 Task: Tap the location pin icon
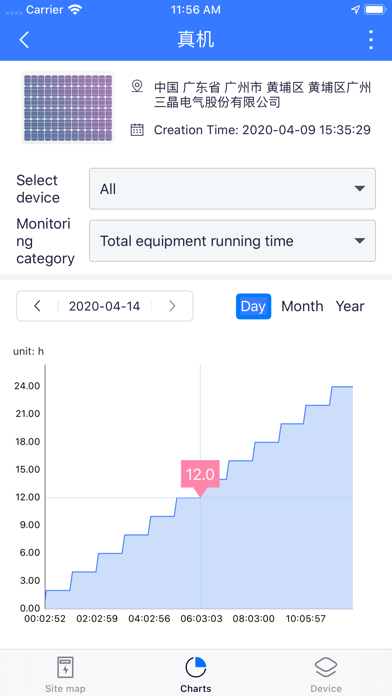click(137, 86)
